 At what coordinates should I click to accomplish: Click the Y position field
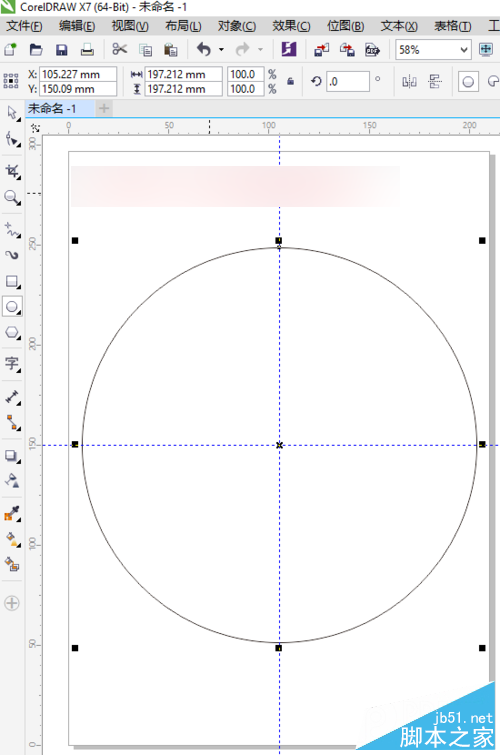pos(78,89)
